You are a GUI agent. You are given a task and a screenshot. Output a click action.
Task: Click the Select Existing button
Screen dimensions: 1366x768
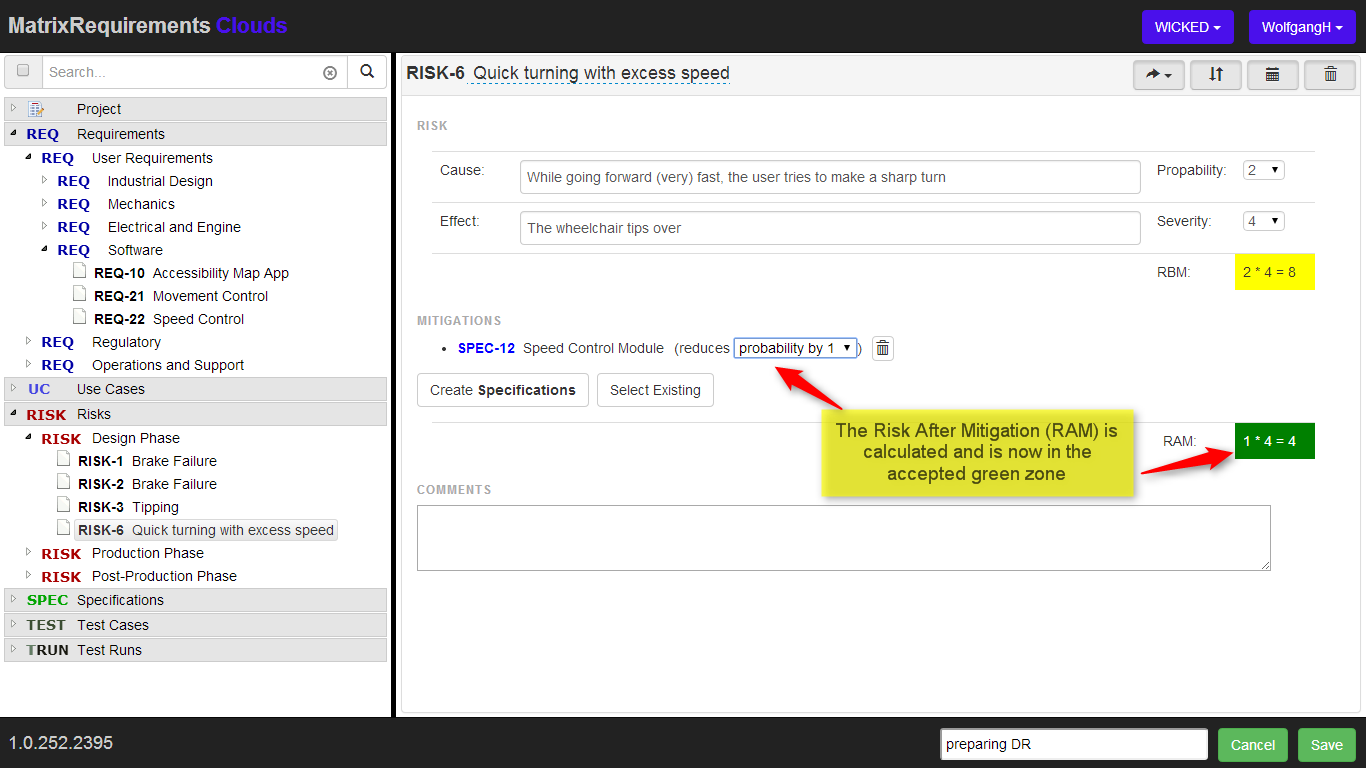[655, 390]
